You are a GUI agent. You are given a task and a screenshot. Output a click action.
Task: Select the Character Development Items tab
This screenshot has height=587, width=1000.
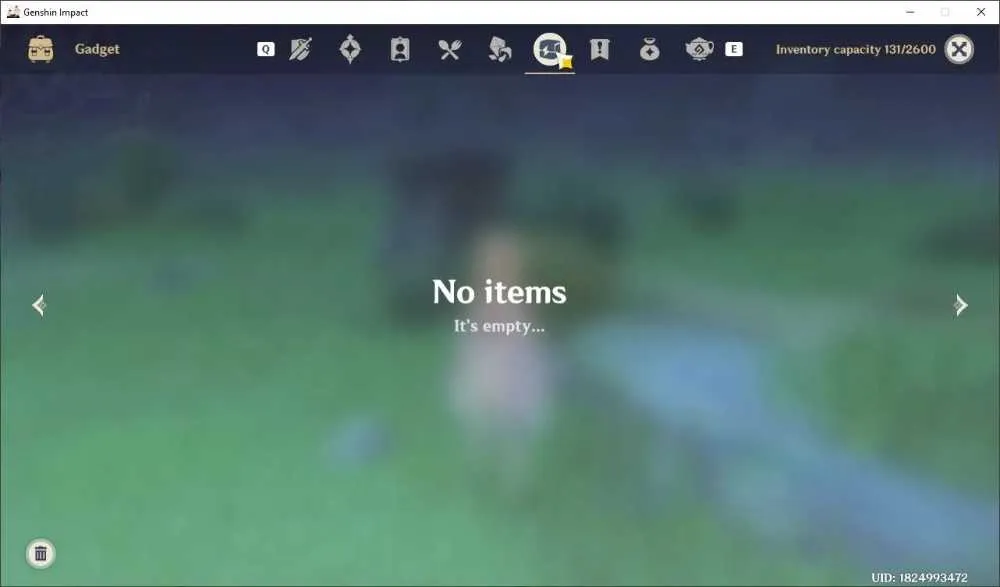click(x=400, y=49)
